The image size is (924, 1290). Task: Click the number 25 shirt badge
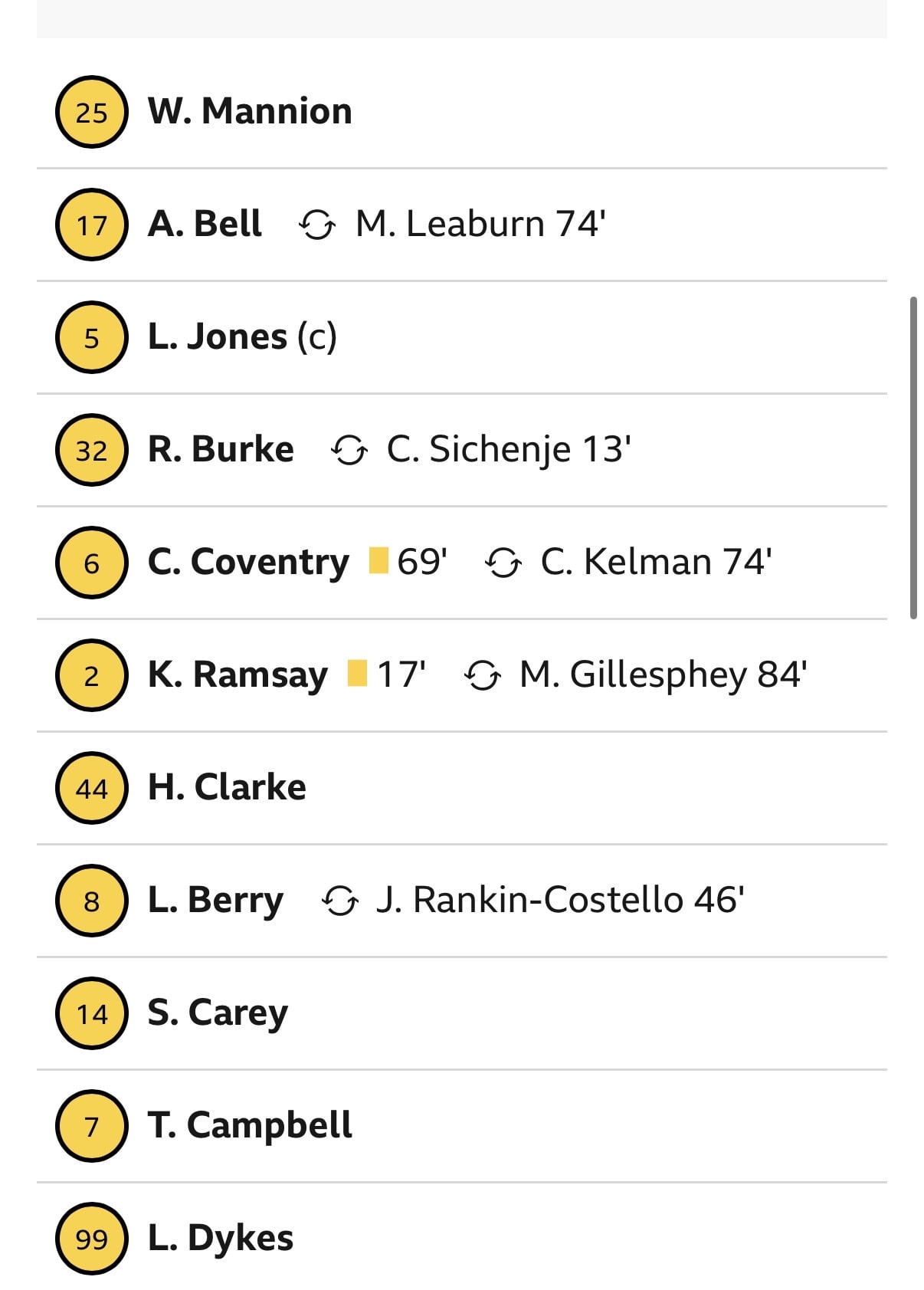click(x=92, y=112)
